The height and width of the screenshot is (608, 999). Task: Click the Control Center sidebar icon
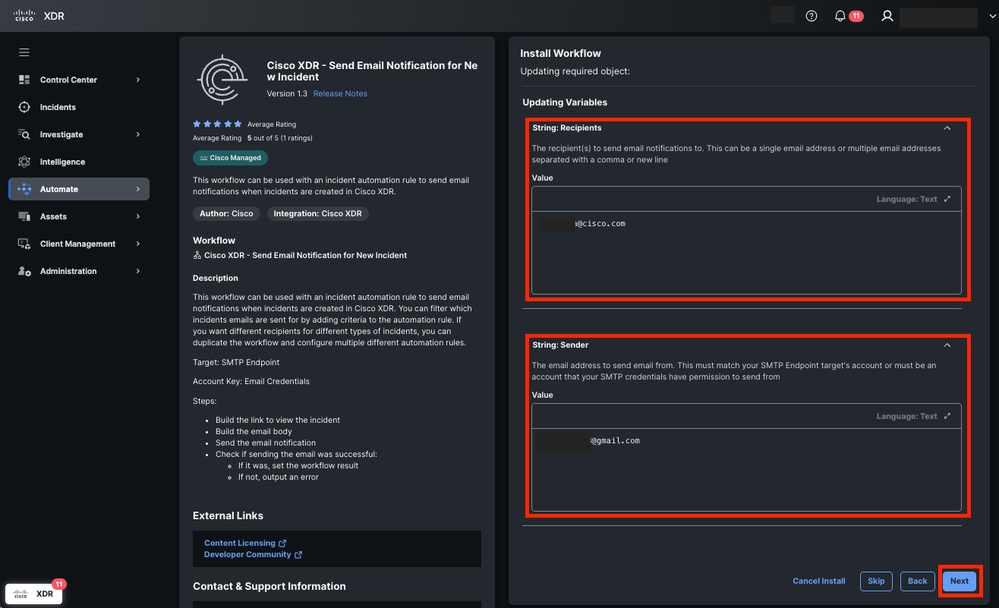24,80
